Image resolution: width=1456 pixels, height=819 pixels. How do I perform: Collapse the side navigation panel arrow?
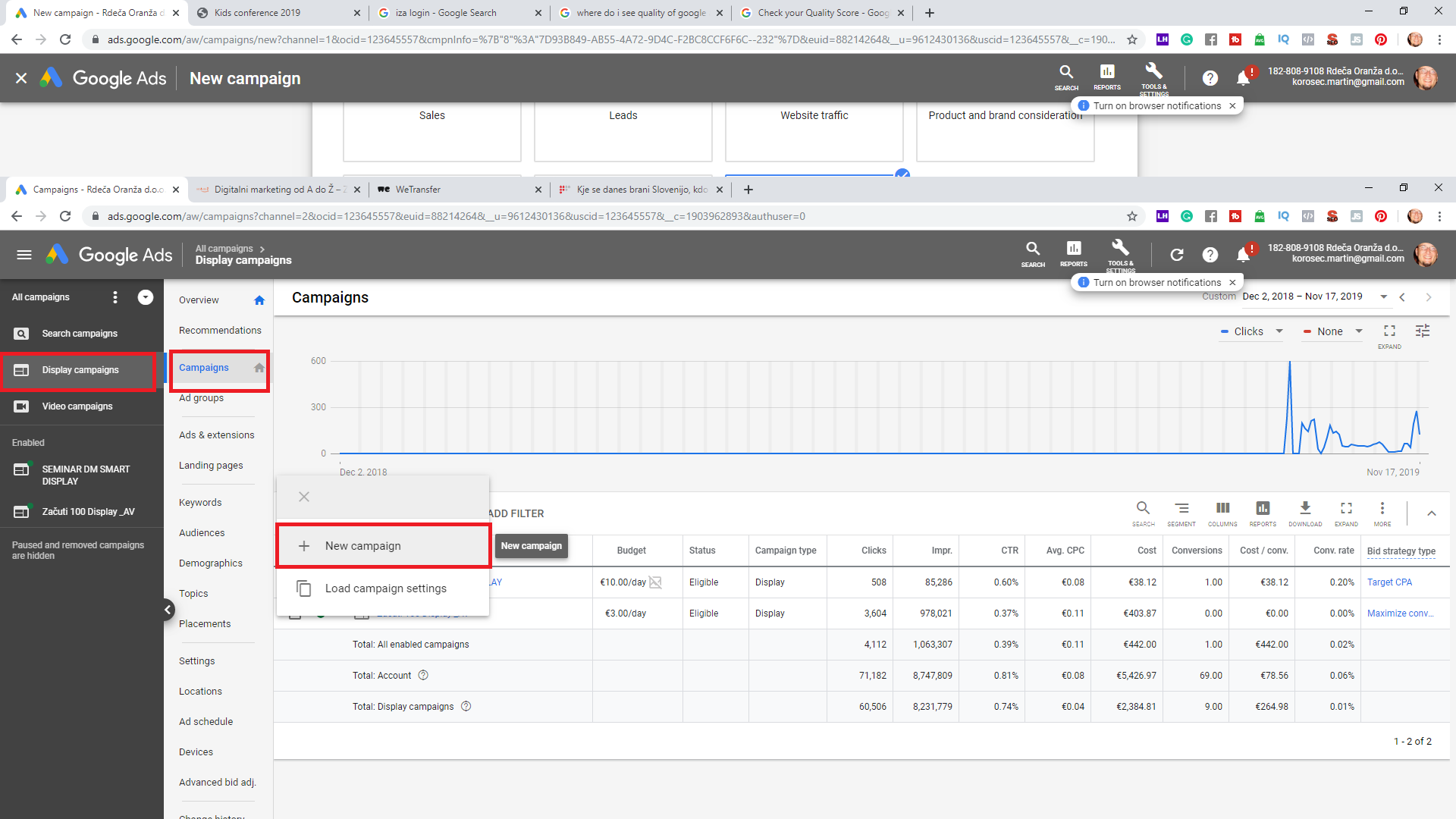[168, 610]
